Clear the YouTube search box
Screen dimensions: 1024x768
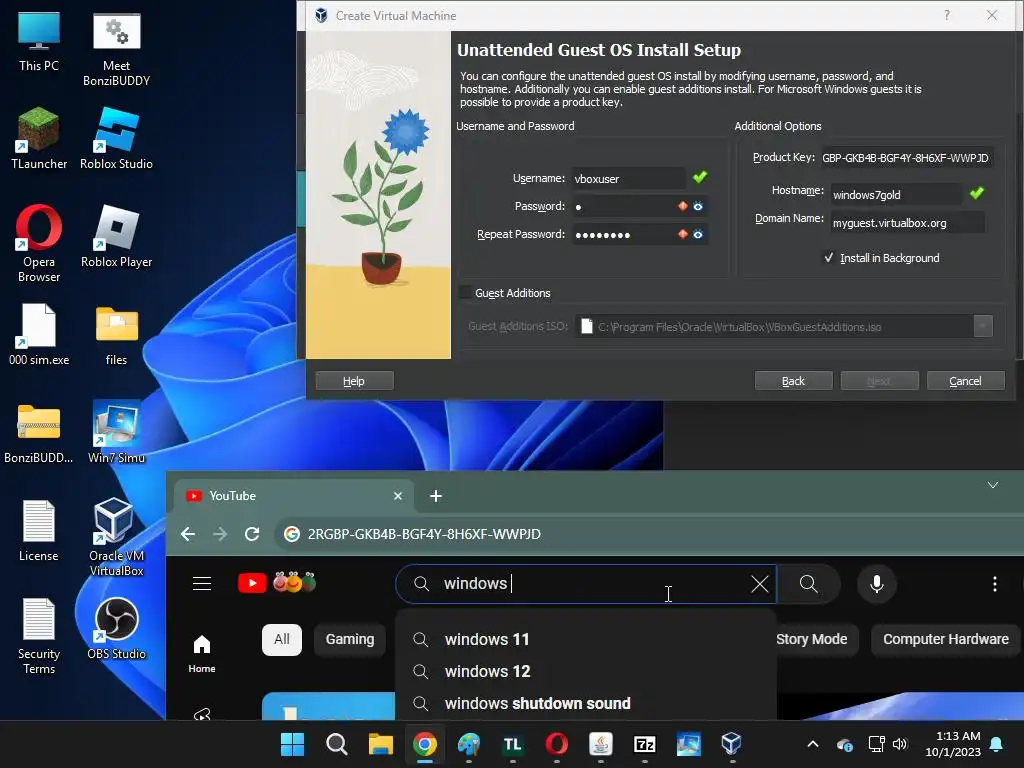[x=760, y=584]
